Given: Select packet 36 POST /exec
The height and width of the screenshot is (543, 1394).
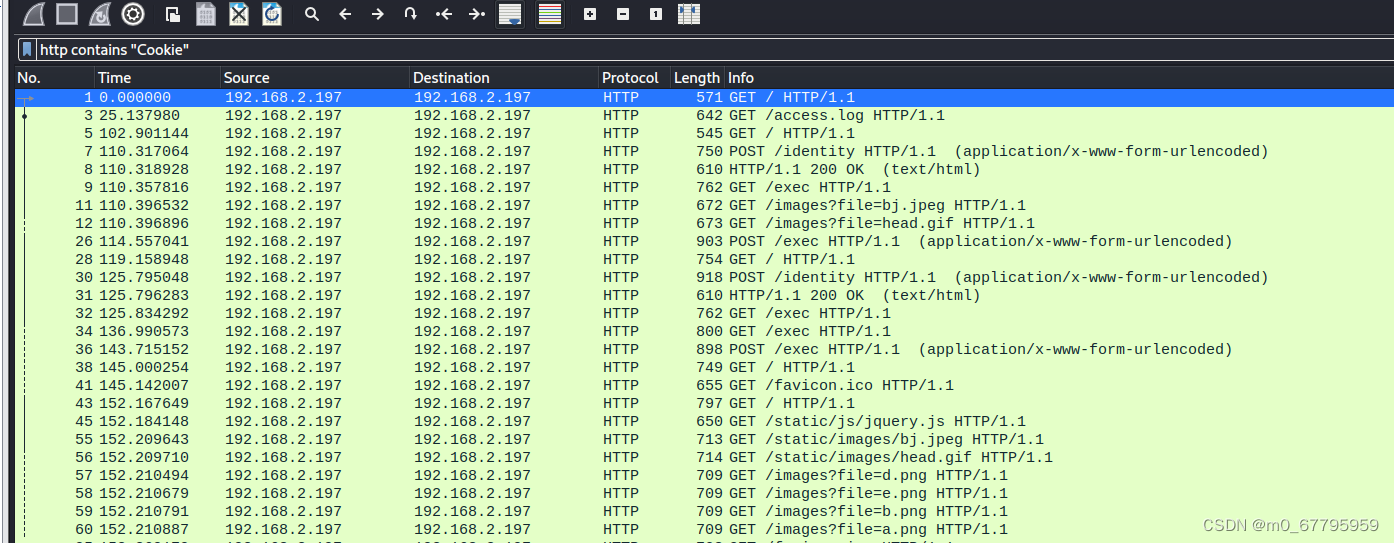Looking at the screenshot, I should [704, 350].
